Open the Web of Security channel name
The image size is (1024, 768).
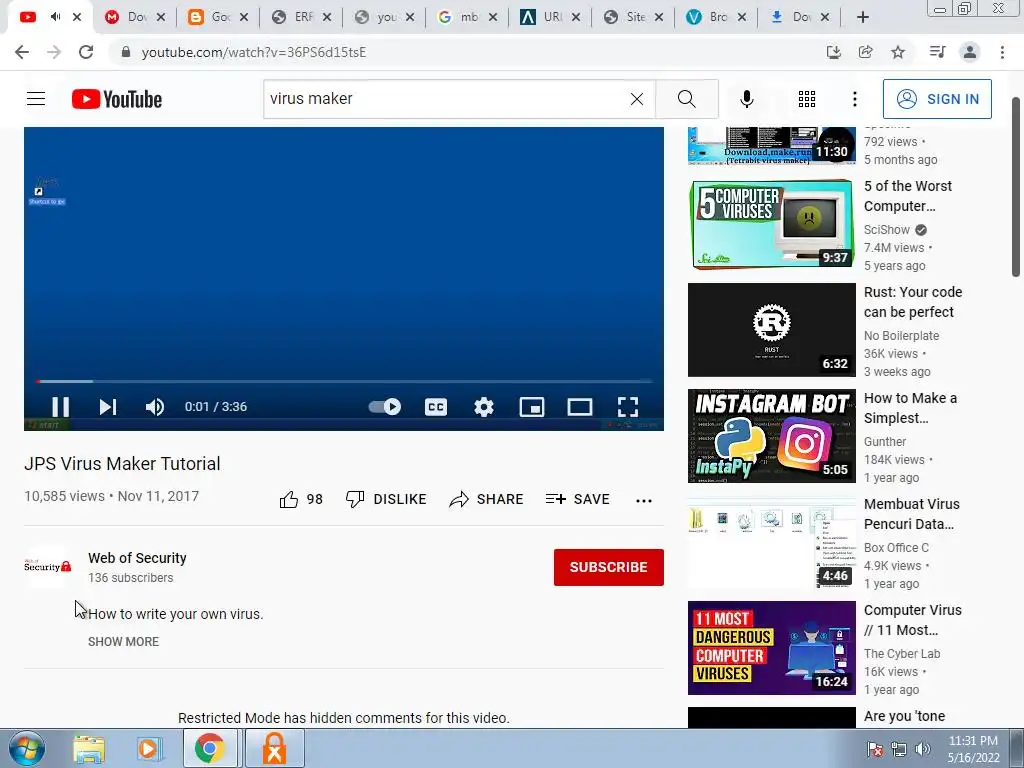click(x=137, y=558)
